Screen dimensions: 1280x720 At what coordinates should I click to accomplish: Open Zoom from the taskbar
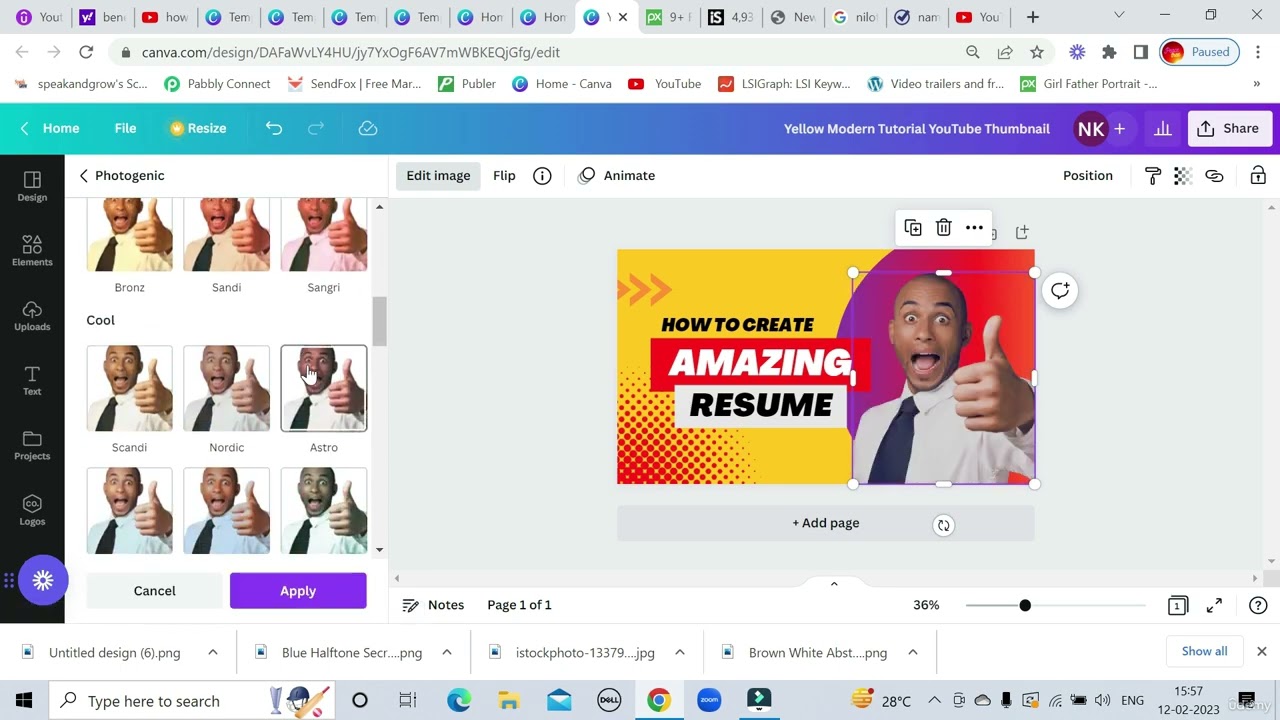(709, 700)
